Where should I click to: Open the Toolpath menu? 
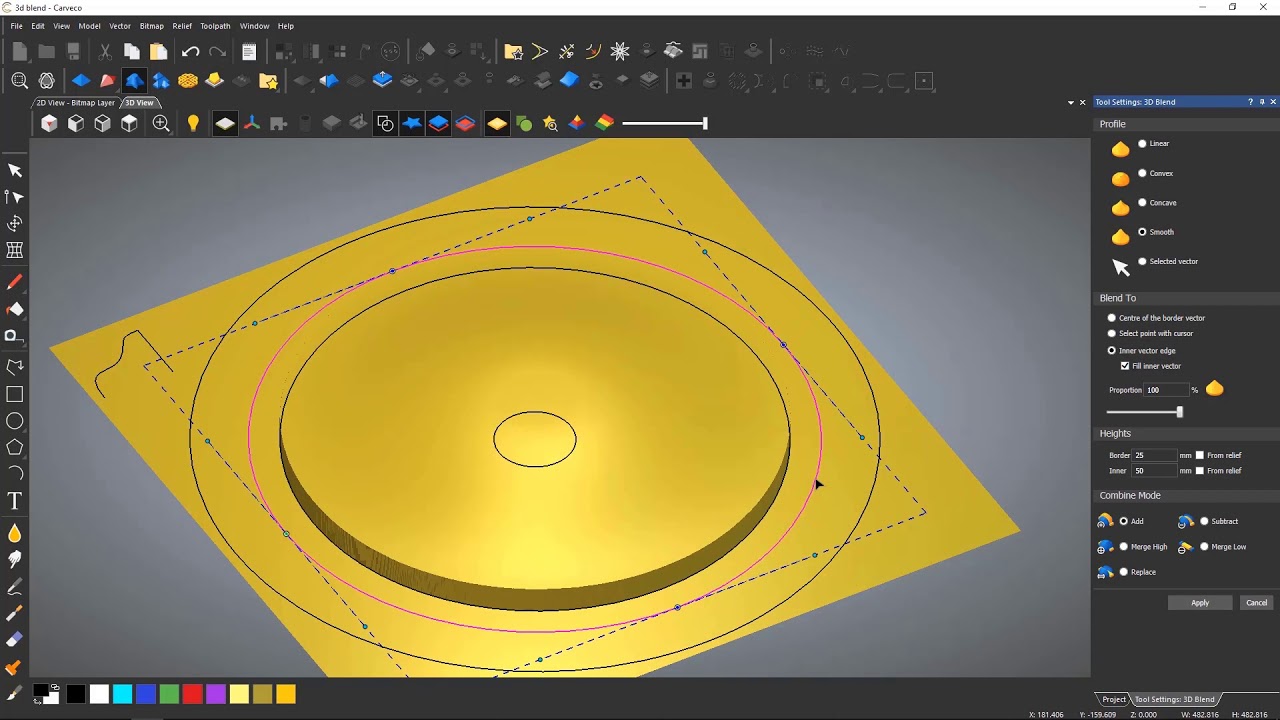pos(215,26)
